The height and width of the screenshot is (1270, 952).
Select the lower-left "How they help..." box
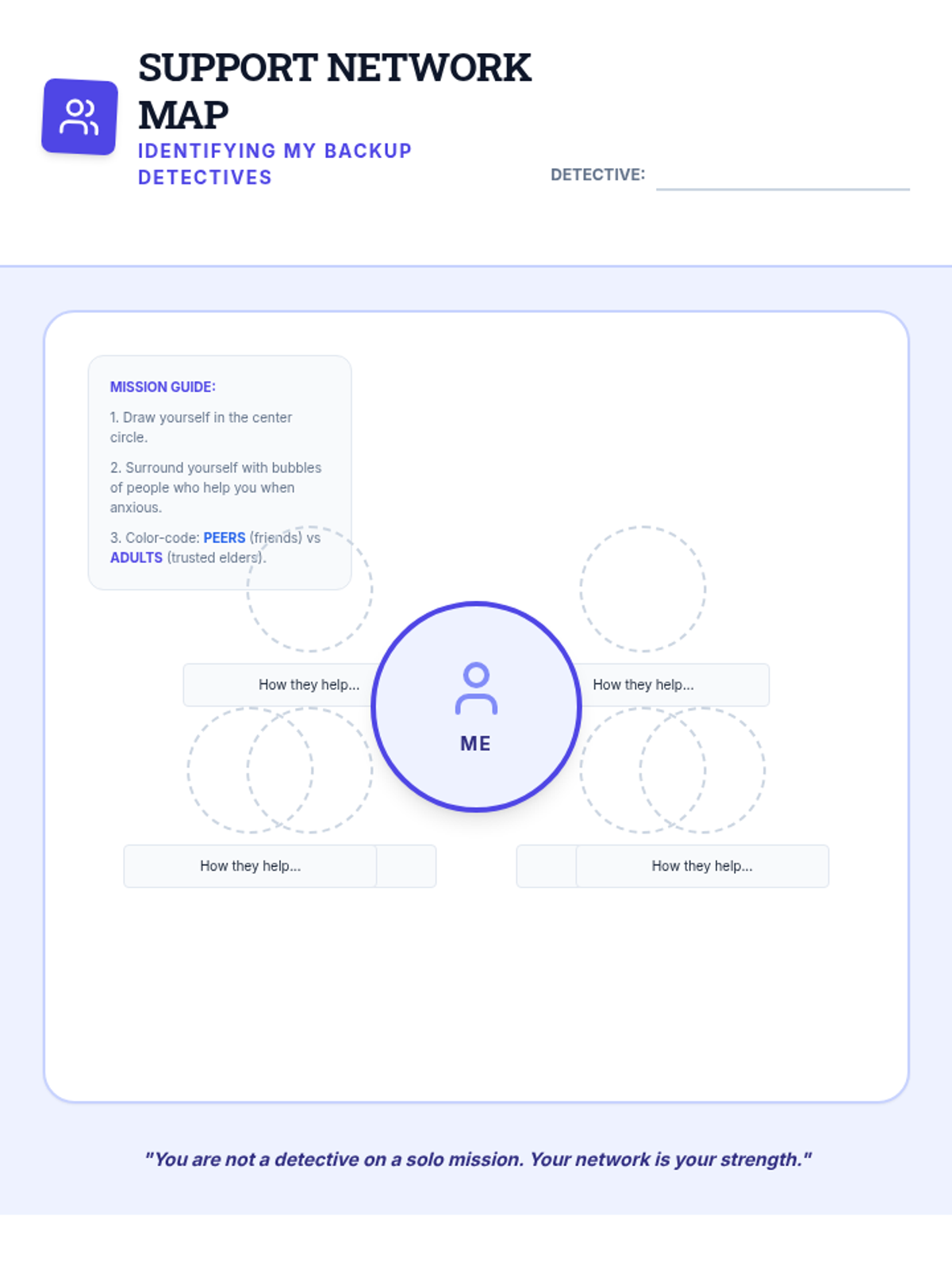pyautogui.click(x=250, y=866)
